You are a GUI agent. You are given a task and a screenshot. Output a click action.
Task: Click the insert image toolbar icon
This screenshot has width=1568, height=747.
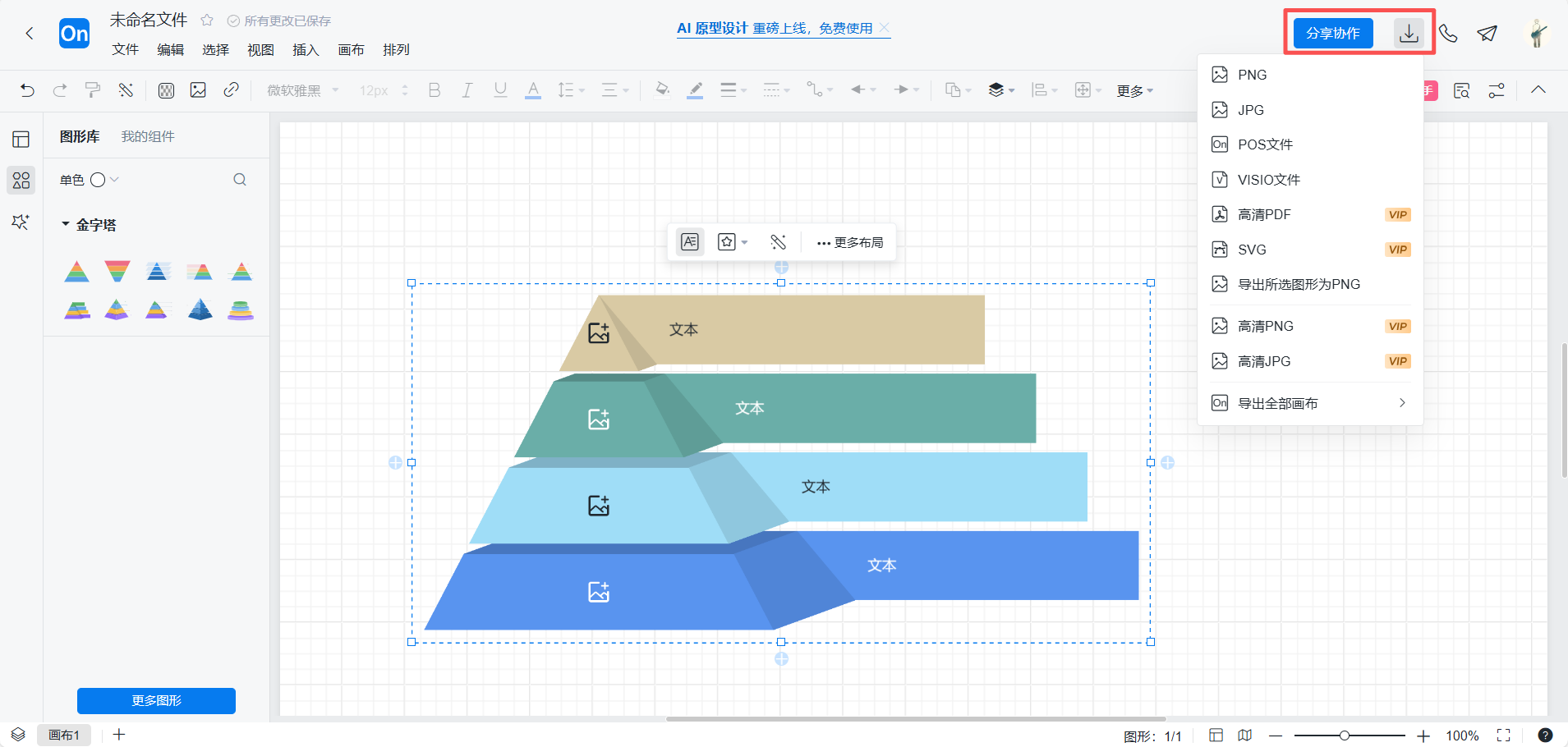pos(198,90)
